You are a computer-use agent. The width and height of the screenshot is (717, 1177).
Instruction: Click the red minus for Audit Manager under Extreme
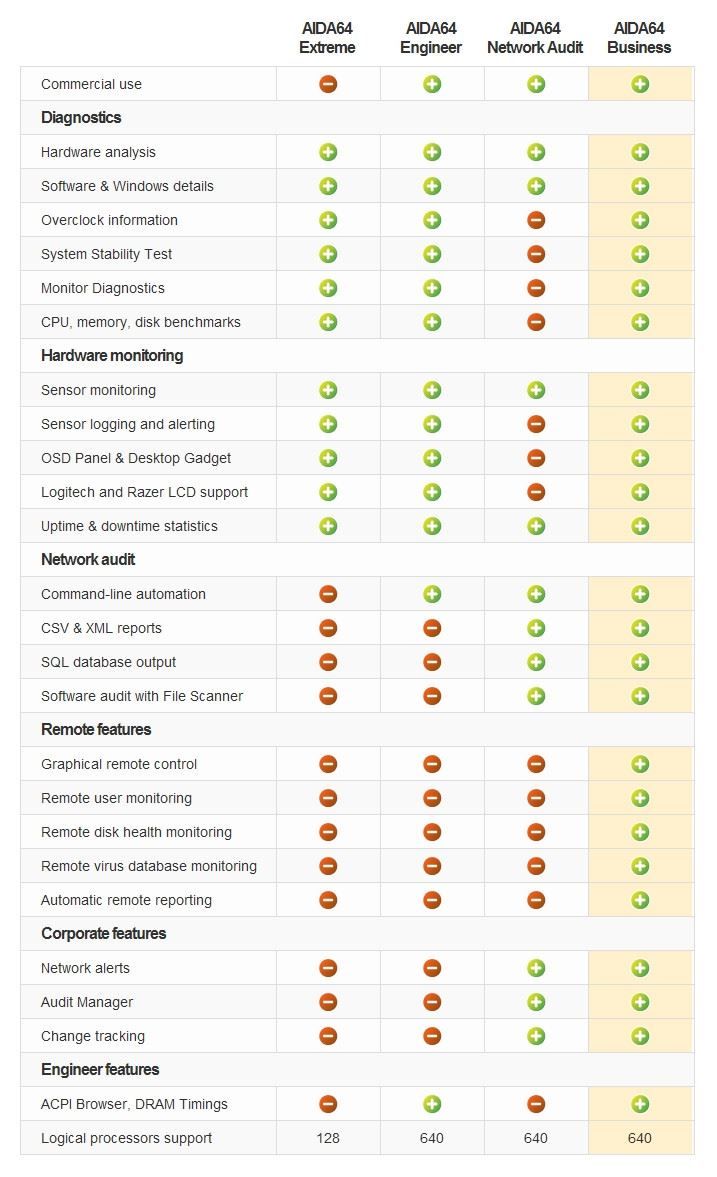point(328,1002)
